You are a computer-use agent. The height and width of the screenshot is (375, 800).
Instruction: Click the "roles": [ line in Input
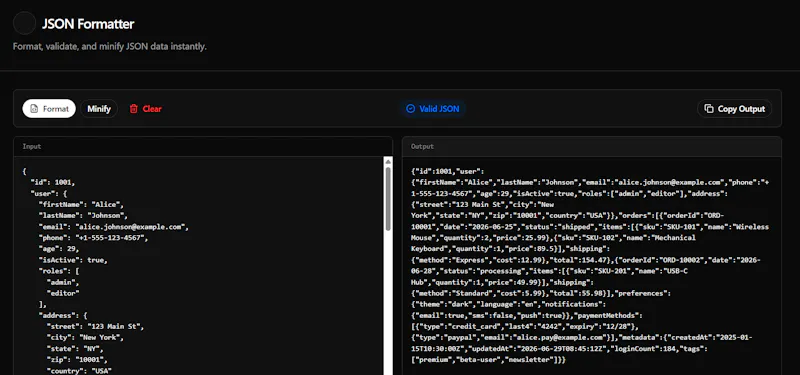(59, 271)
